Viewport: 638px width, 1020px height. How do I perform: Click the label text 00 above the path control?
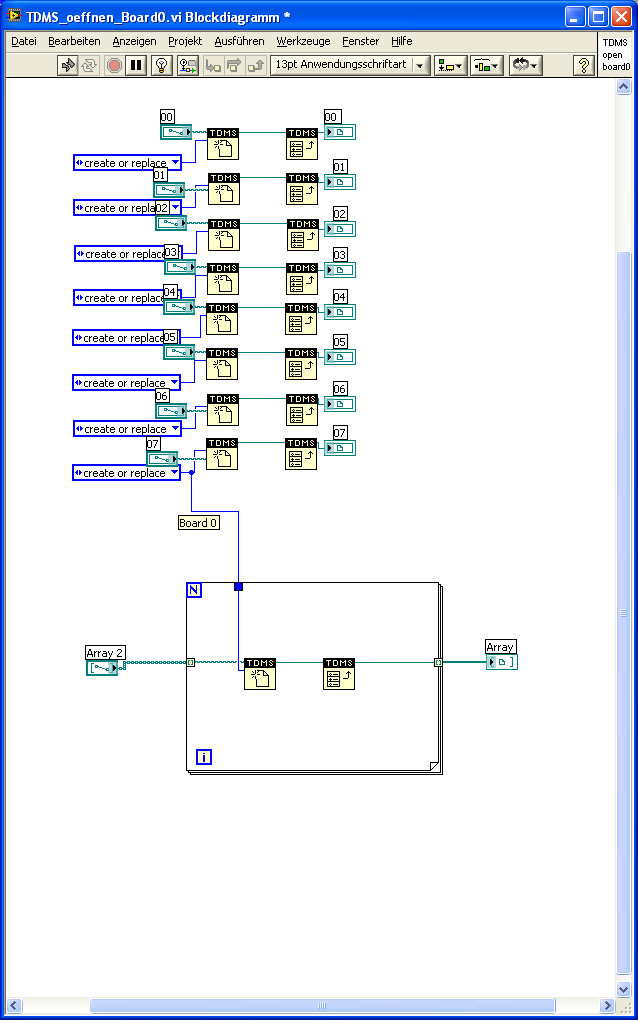167,116
